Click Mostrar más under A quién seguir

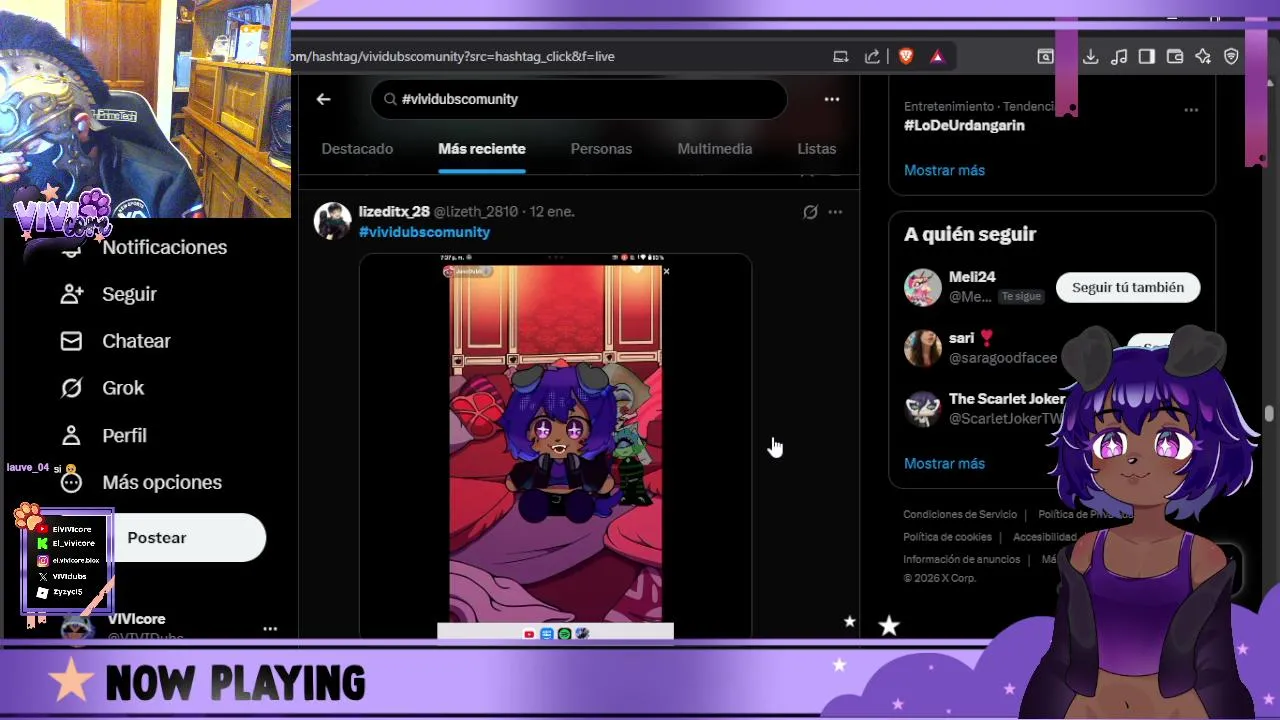(x=944, y=463)
